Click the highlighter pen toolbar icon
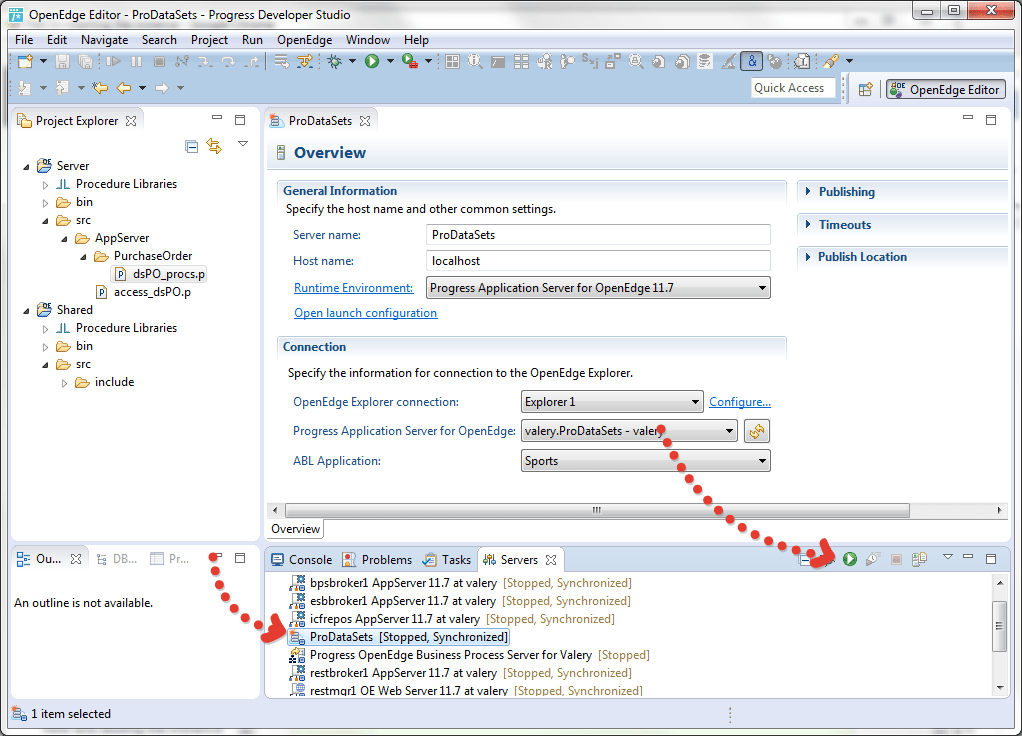The image size is (1022, 736). tap(830, 61)
